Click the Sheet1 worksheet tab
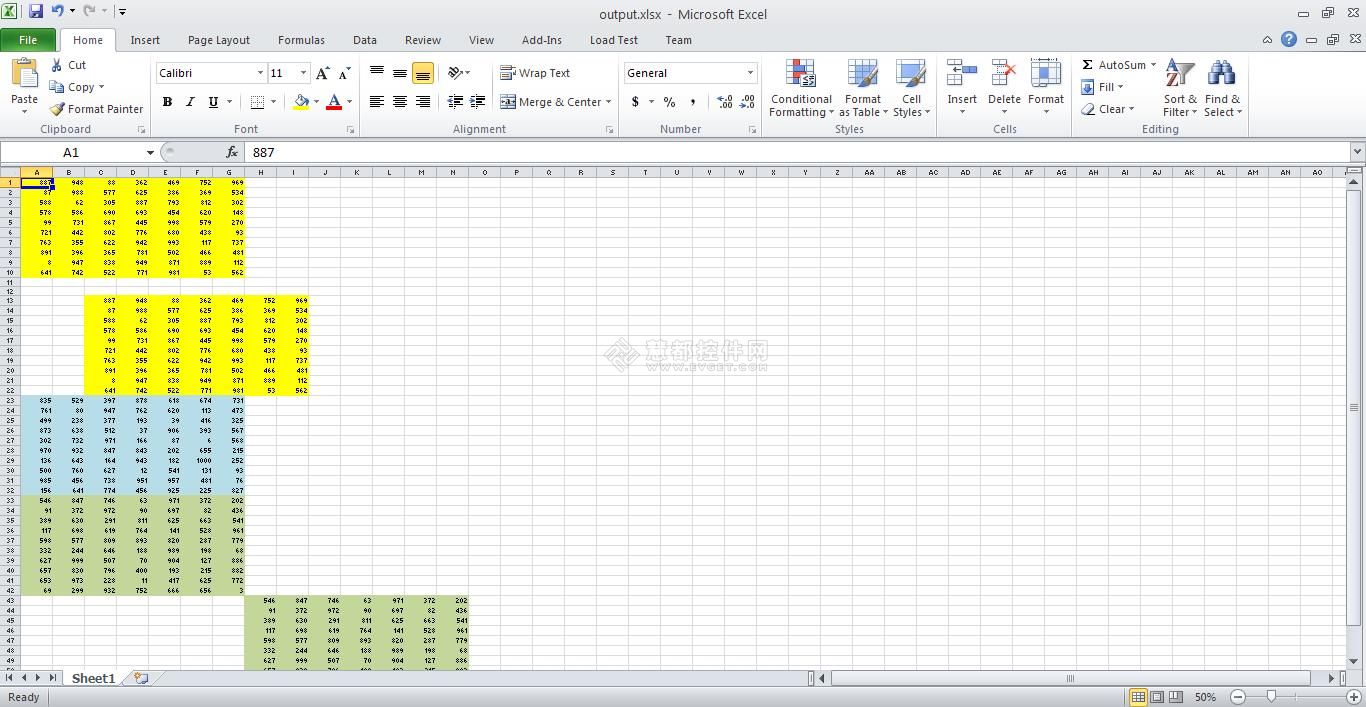 click(92, 678)
